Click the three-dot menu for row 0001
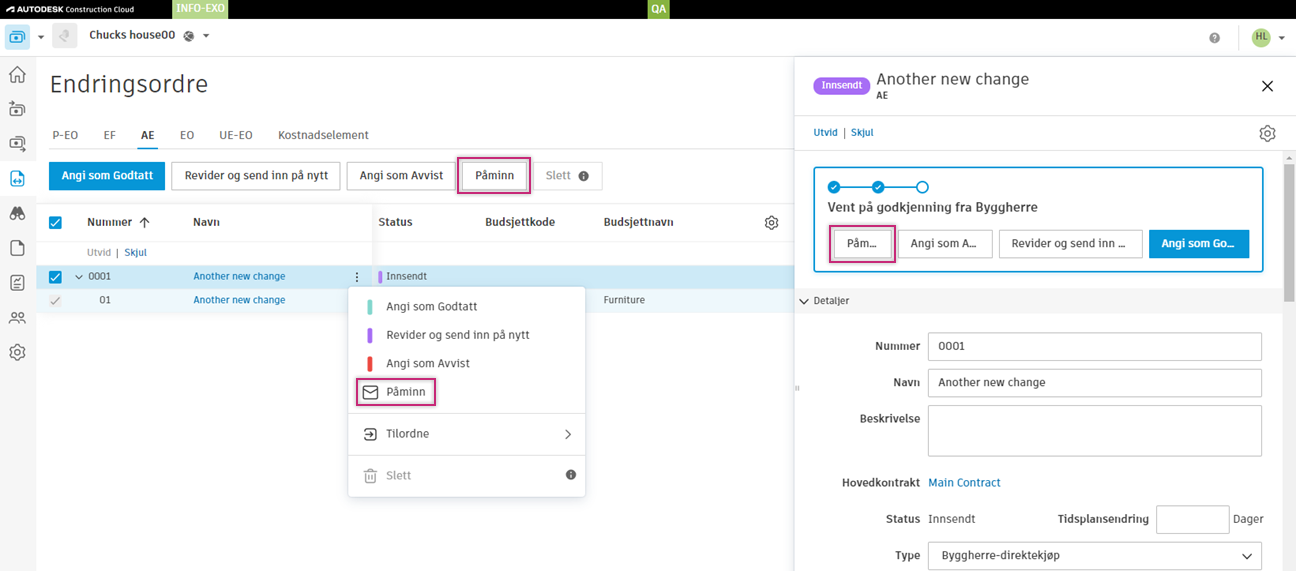Screen dimensions: 1296x571 tap(357, 277)
